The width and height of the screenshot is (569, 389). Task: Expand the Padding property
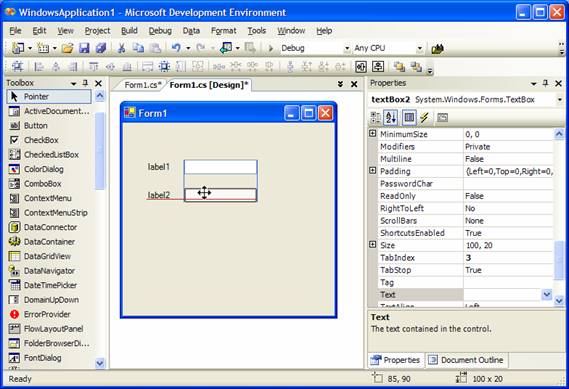(x=372, y=170)
